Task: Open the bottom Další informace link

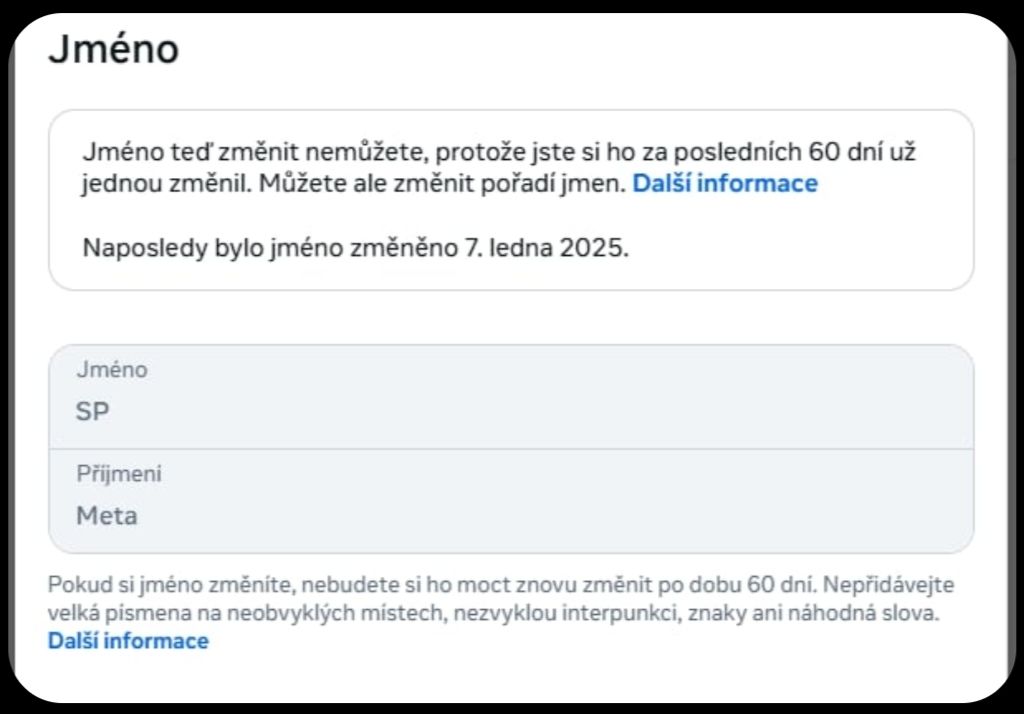Action: pos(128,641)
